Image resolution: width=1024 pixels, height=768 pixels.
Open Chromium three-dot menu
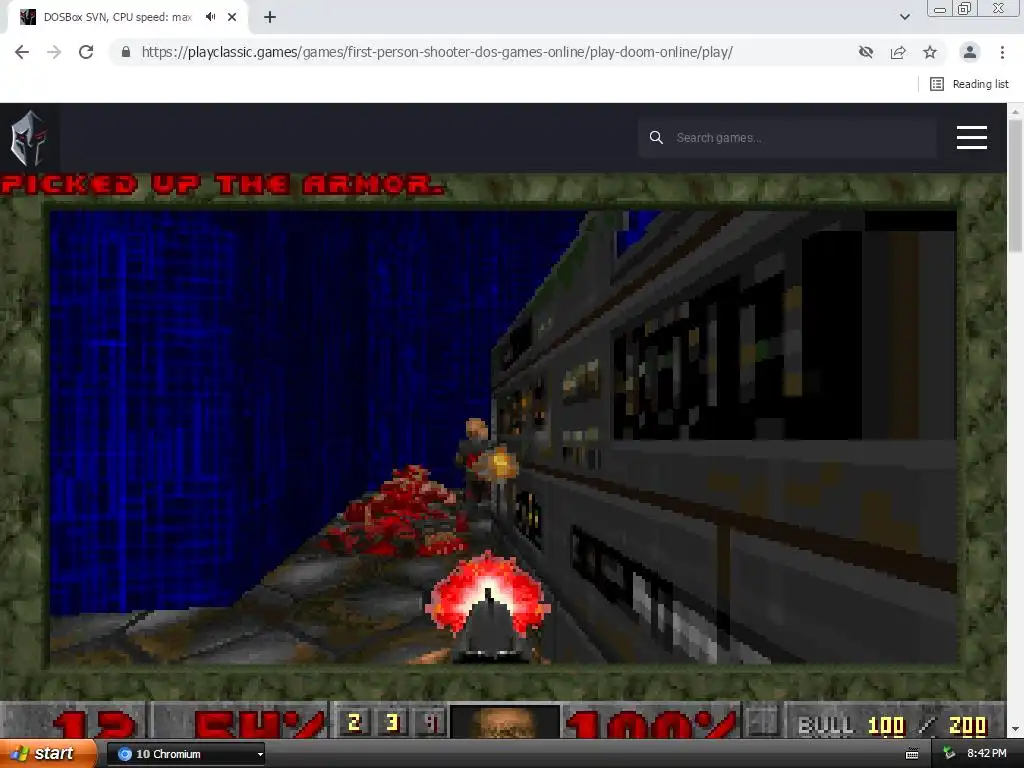tap(1002, 52)
